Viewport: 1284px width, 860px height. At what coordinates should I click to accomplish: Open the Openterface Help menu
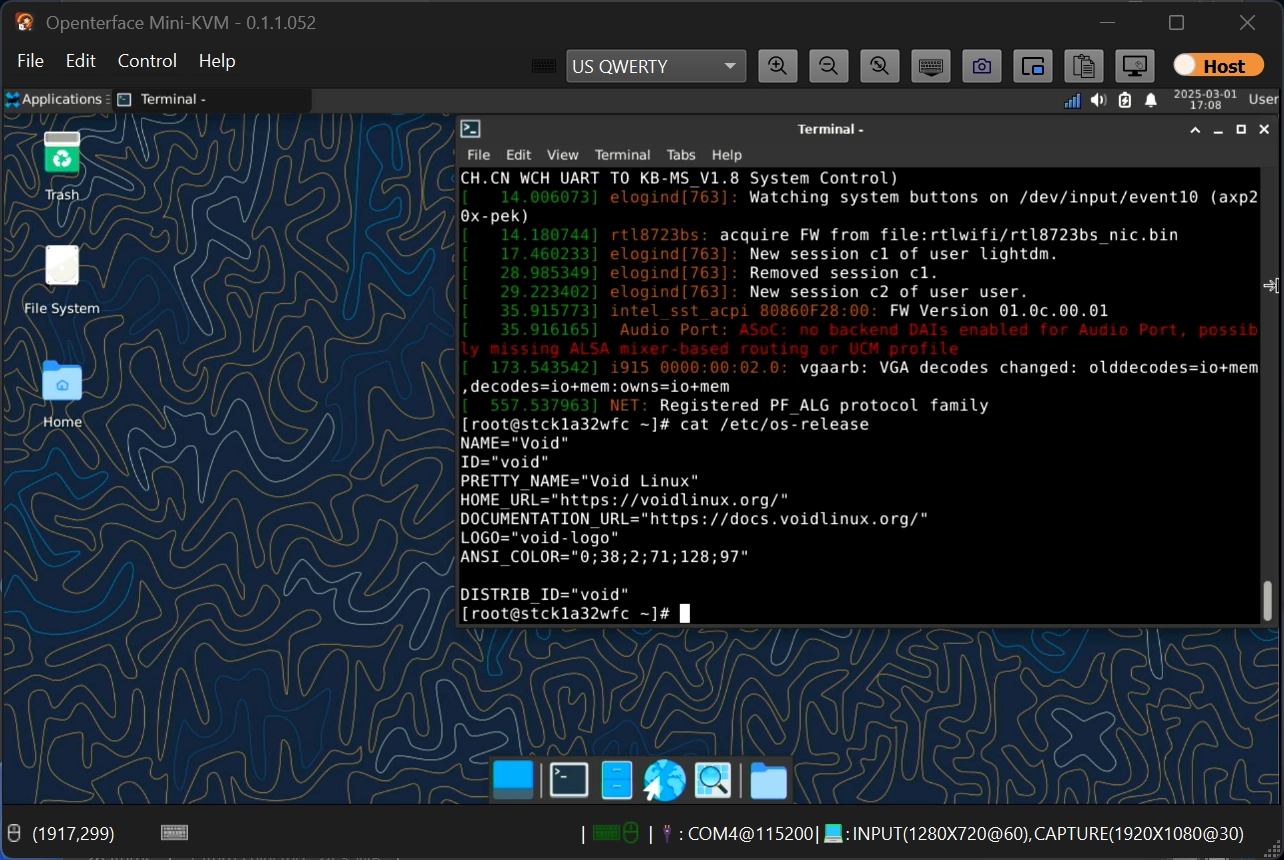[217, 61]
